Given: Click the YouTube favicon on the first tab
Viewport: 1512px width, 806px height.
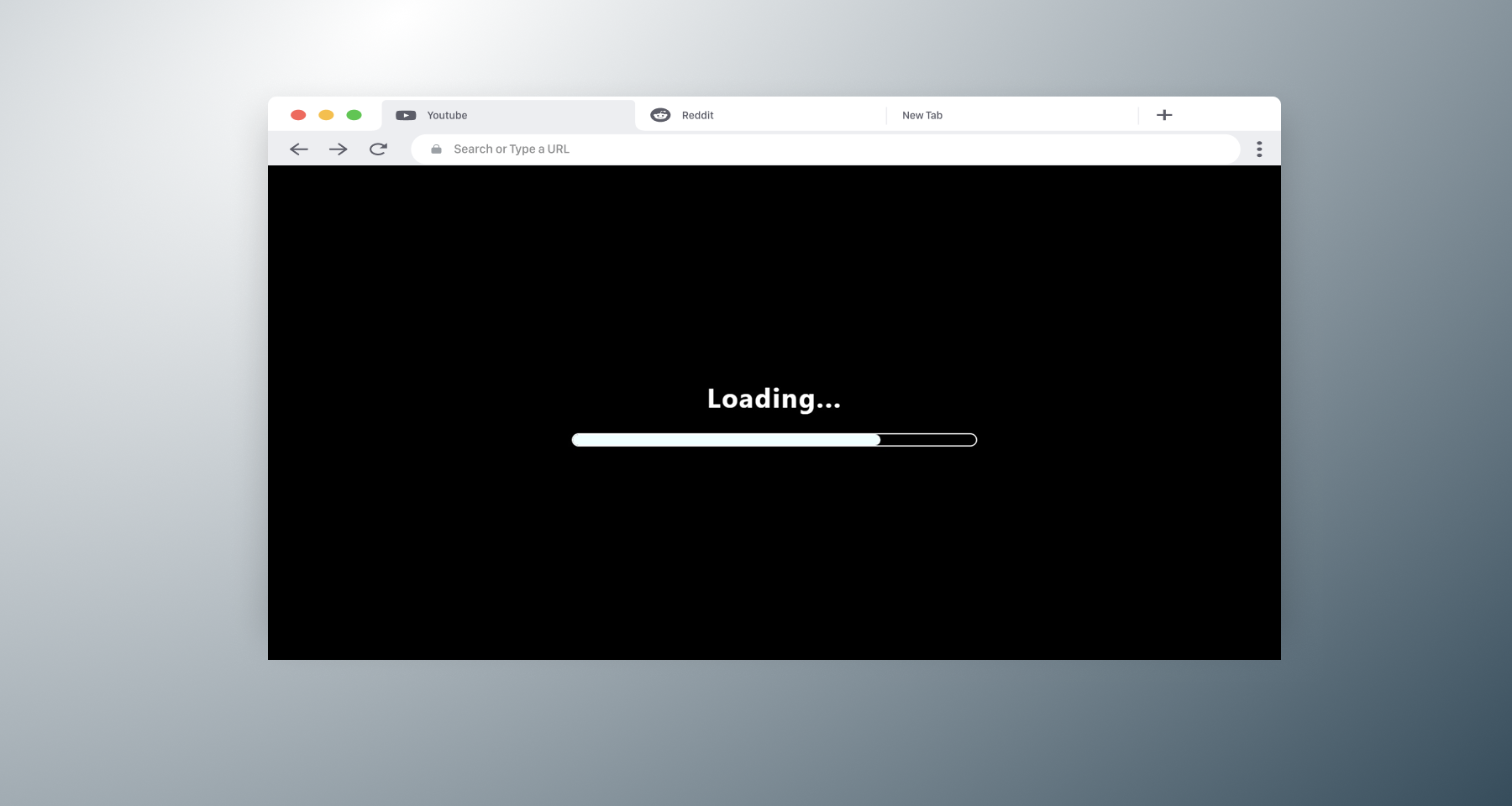Looking at the screenshot, I should (407, 115).
